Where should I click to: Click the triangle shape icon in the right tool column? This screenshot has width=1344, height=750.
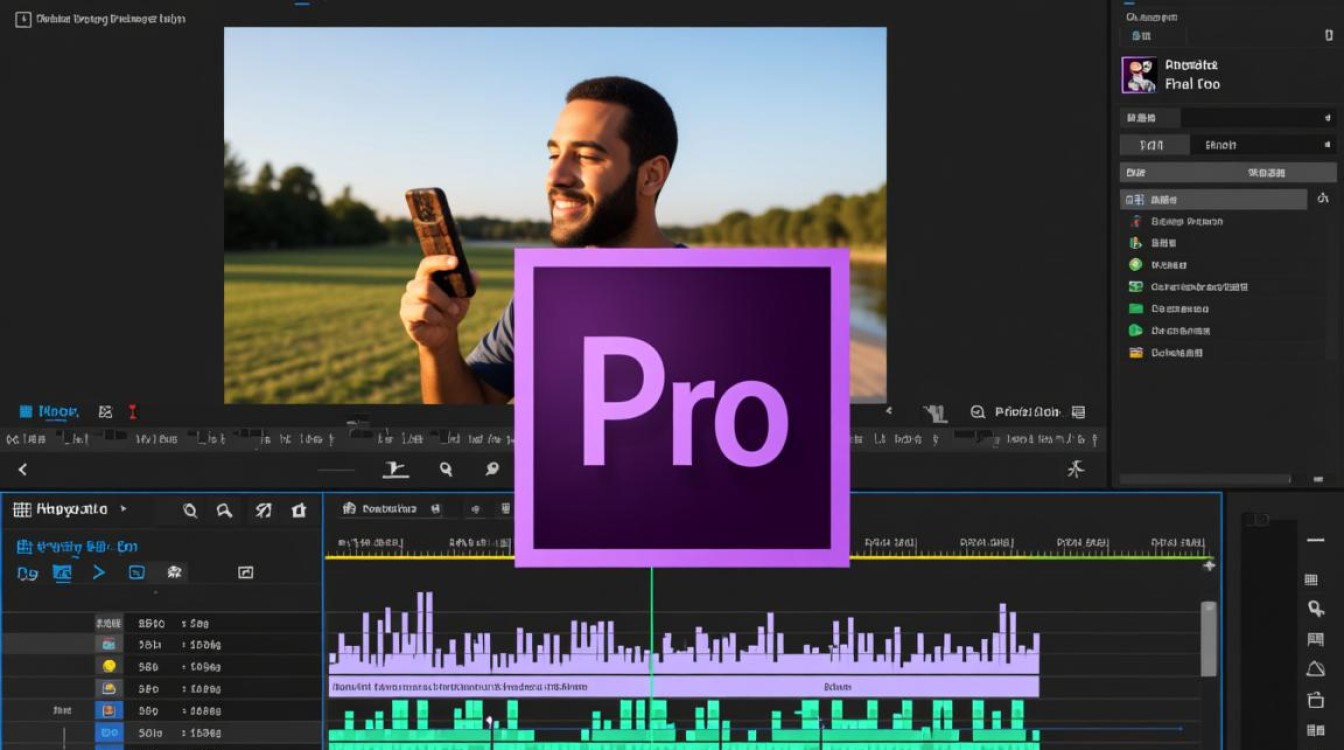pyautogui.click(x=1316, y=669)
